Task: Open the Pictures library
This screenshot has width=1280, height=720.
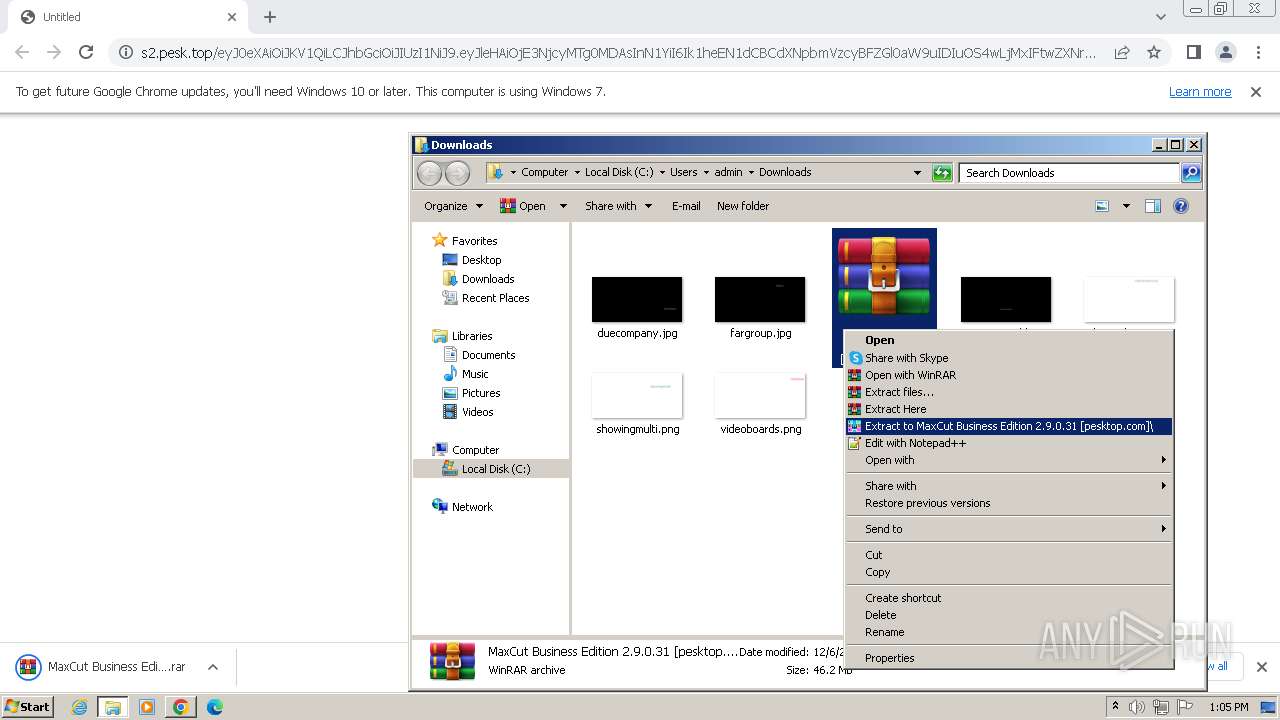Action: (480, 393)
